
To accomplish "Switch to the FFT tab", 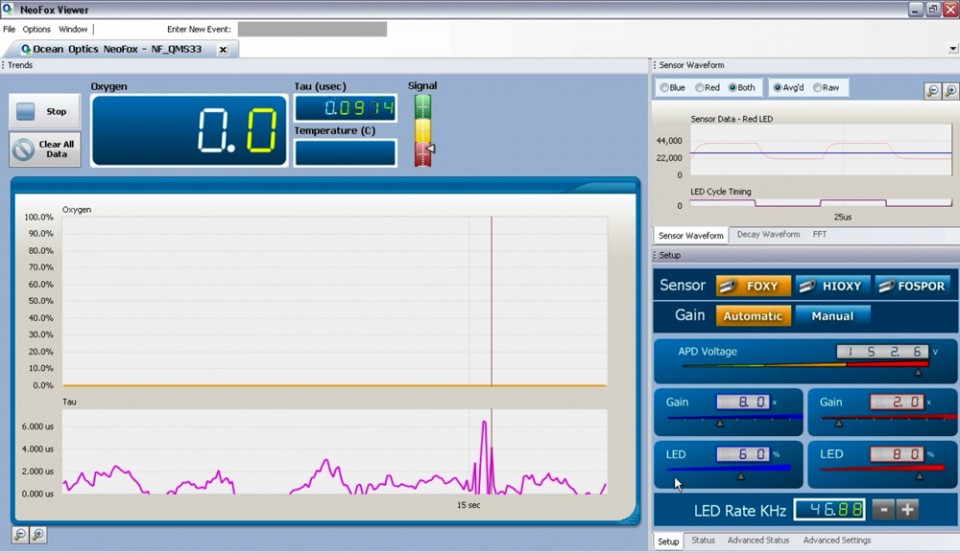I will [x=820, y=234].
